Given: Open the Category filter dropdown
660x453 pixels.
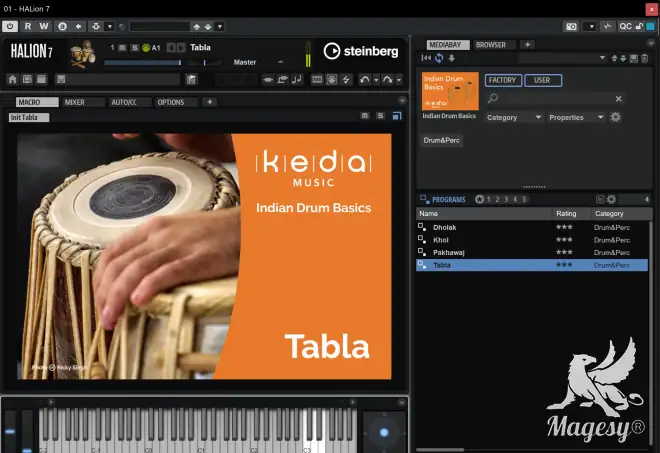Looking at the screenshot, I should tap(514, 117).
